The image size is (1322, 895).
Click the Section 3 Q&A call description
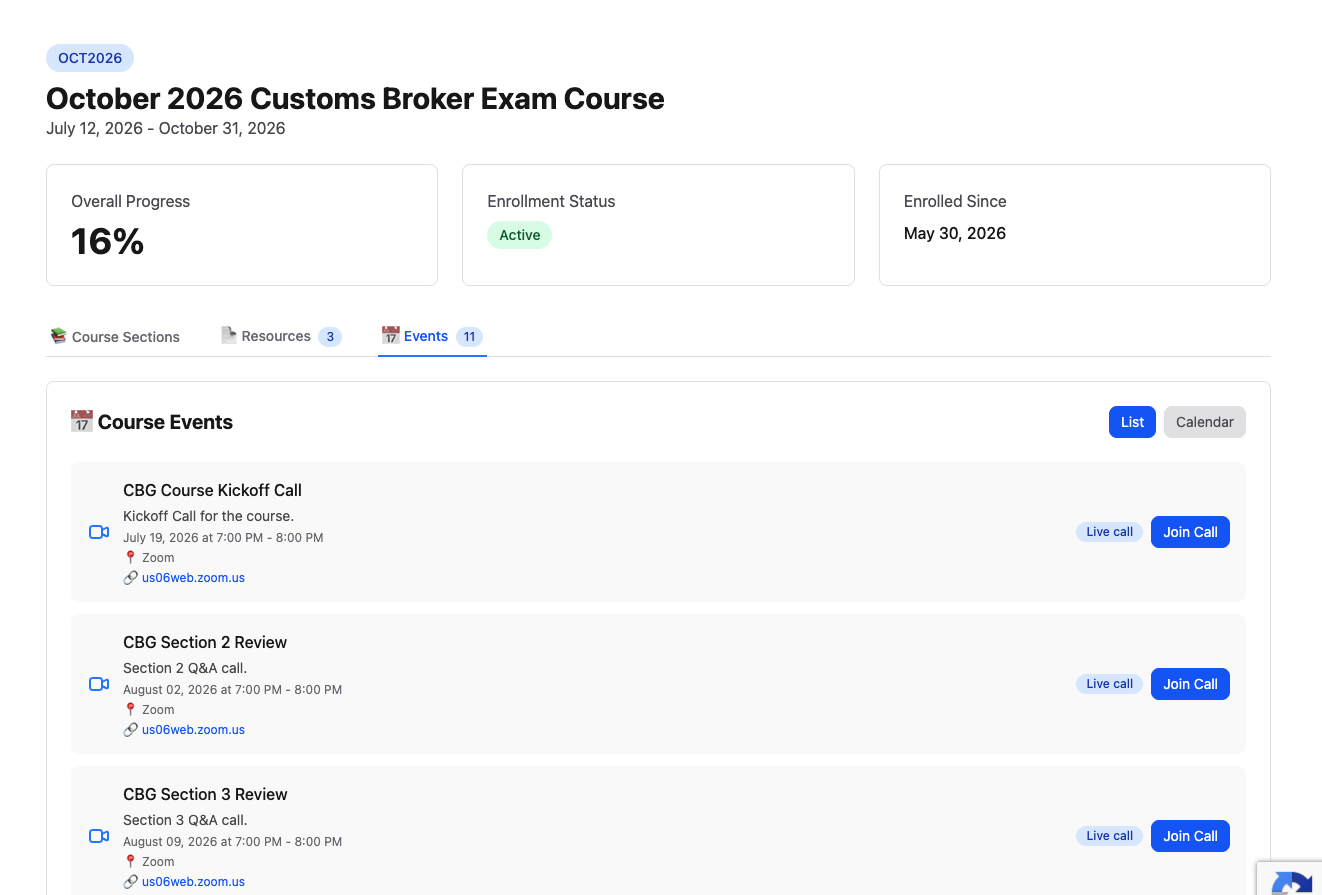[185, 820]
